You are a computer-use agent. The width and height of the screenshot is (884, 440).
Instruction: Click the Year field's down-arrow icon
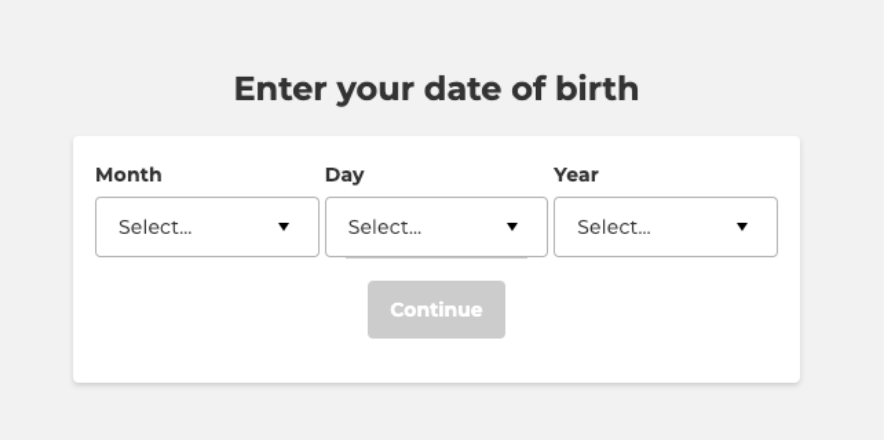741,227
